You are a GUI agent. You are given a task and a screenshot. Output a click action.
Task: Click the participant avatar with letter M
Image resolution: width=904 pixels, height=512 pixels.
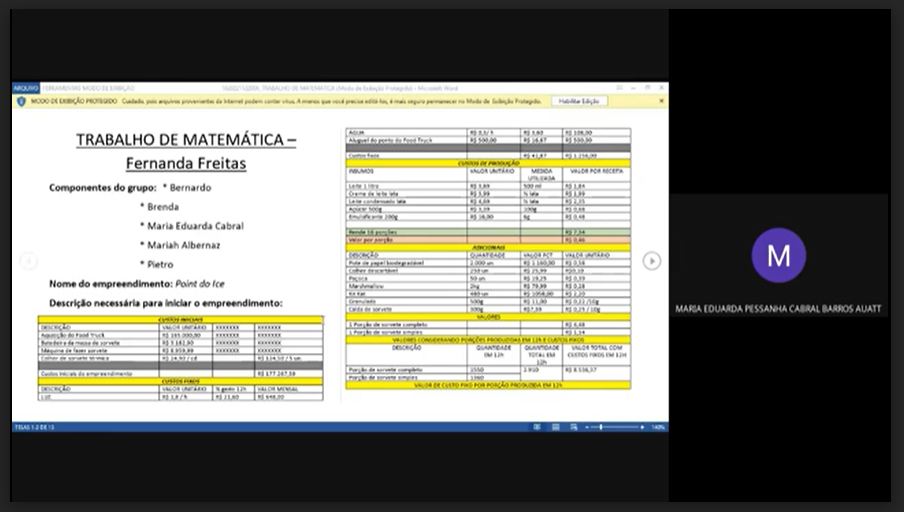click(x=778, y=255)
